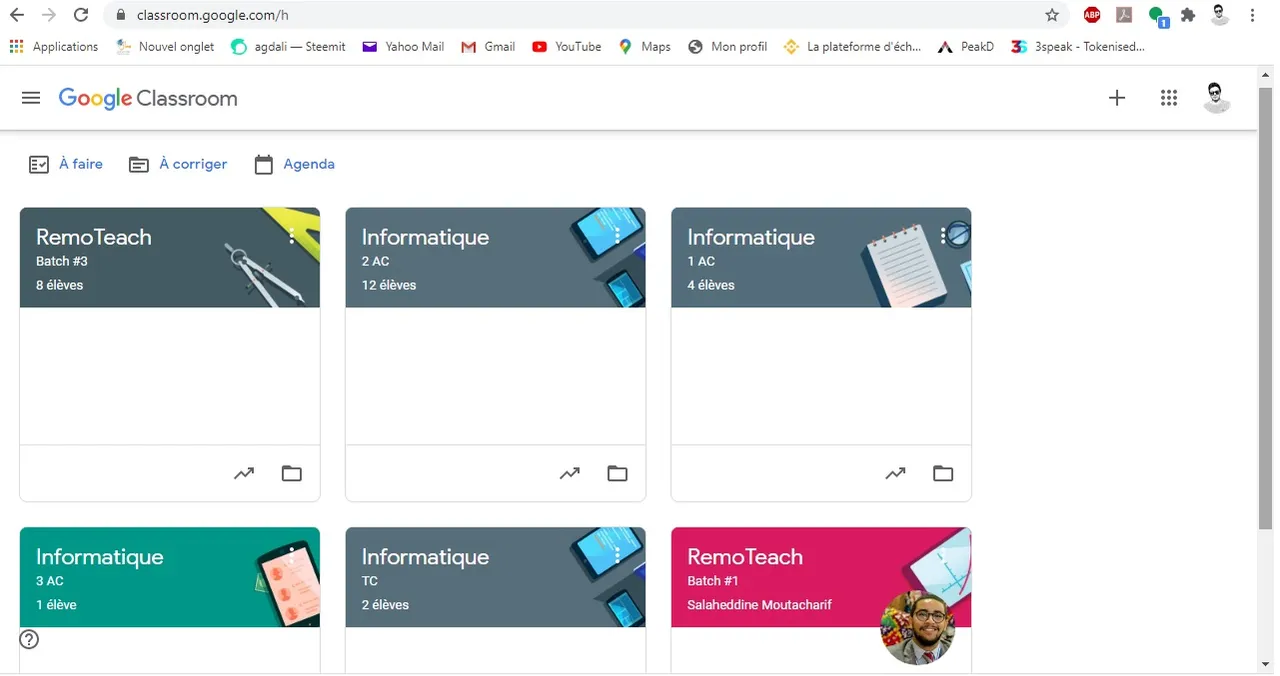The height and width of the screenshot is (676, 1280).
Task: Click the PDF extension icon
Action: pyautogui.click(x=1124, y=15)
